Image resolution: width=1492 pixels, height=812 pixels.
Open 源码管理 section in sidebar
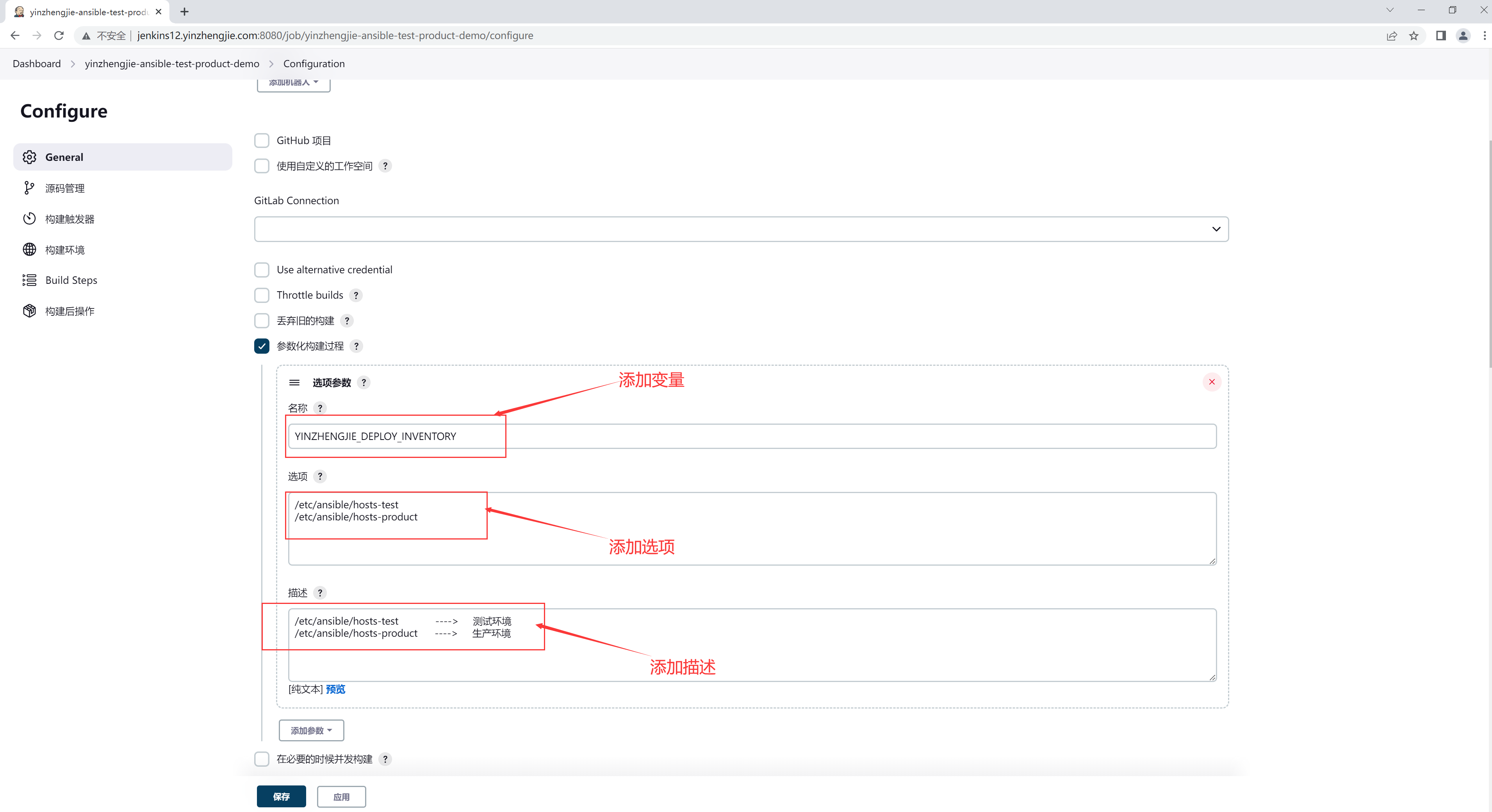click(65, 188)
